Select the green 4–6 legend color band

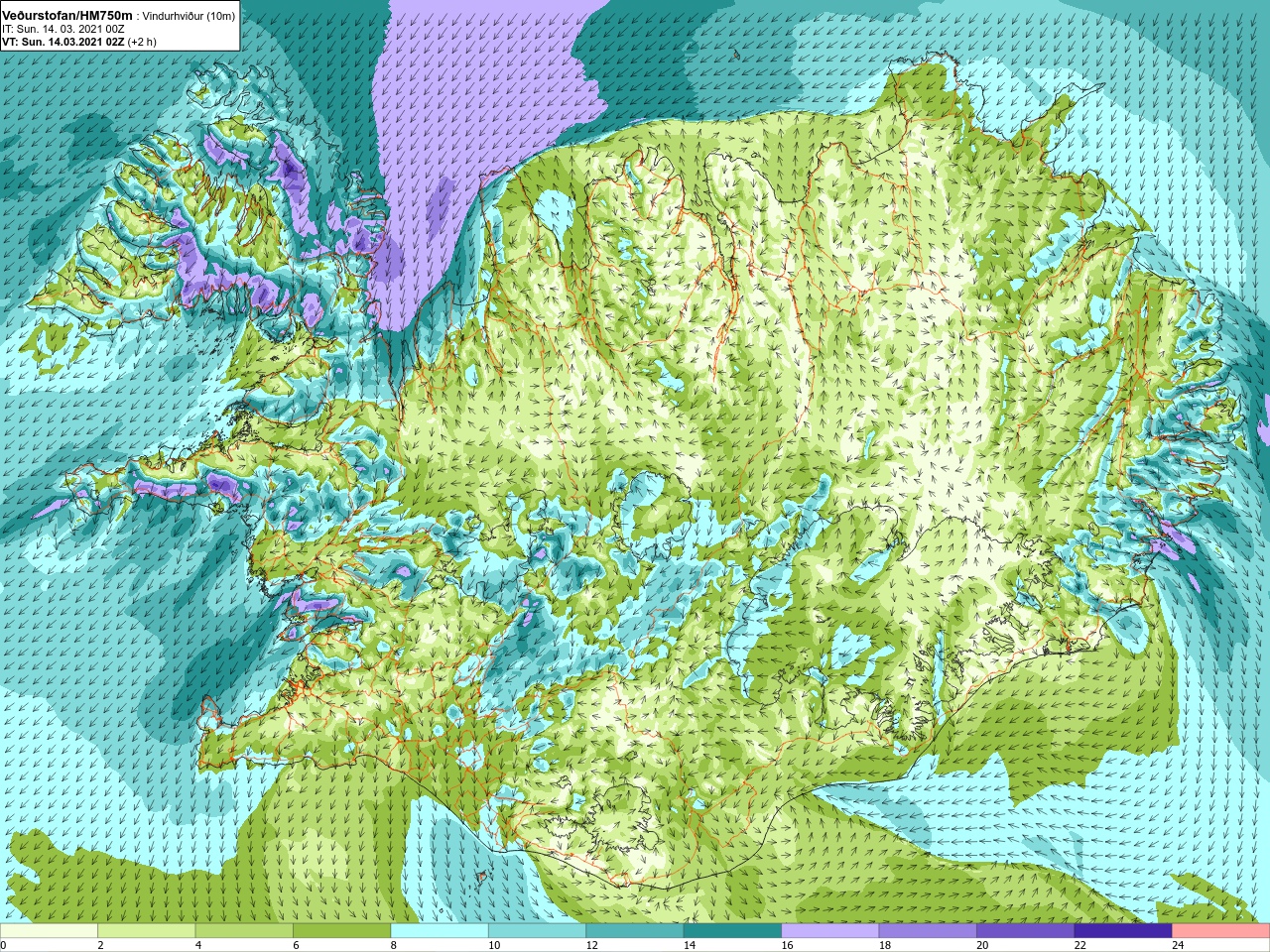[244, 931]
